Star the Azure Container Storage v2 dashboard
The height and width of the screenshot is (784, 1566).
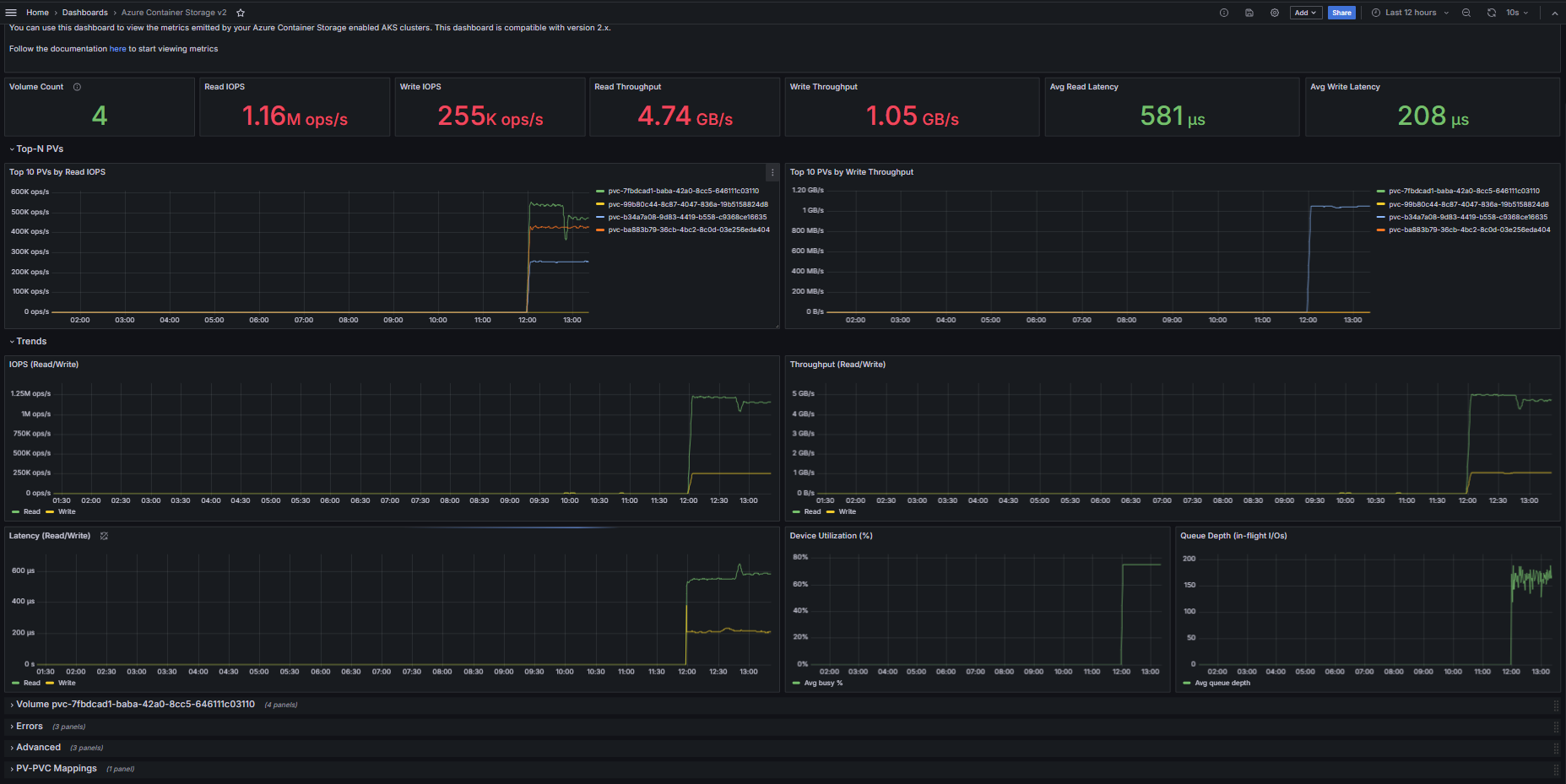click(241, 13)
